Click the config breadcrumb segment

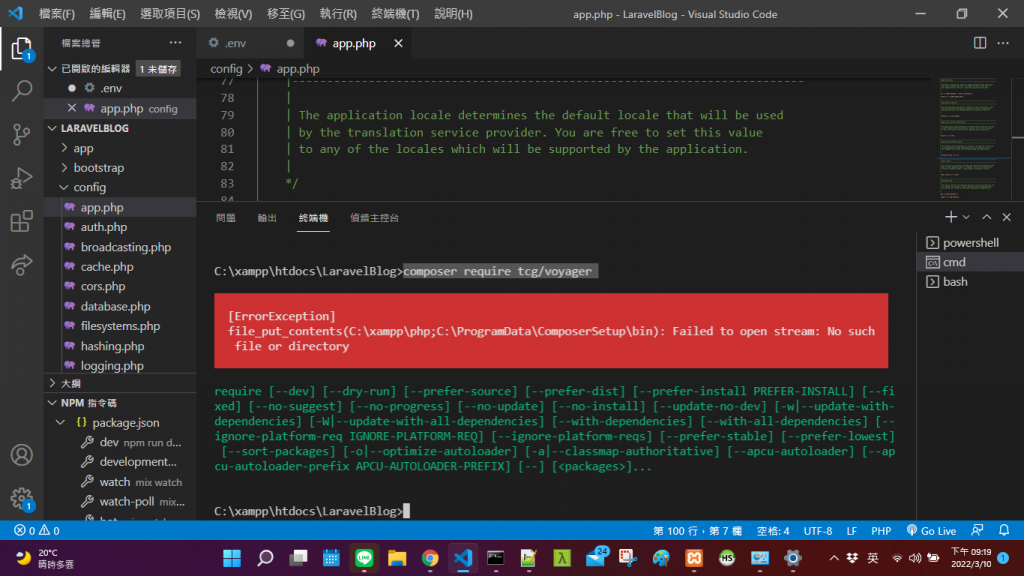click(x=226, y=69)
